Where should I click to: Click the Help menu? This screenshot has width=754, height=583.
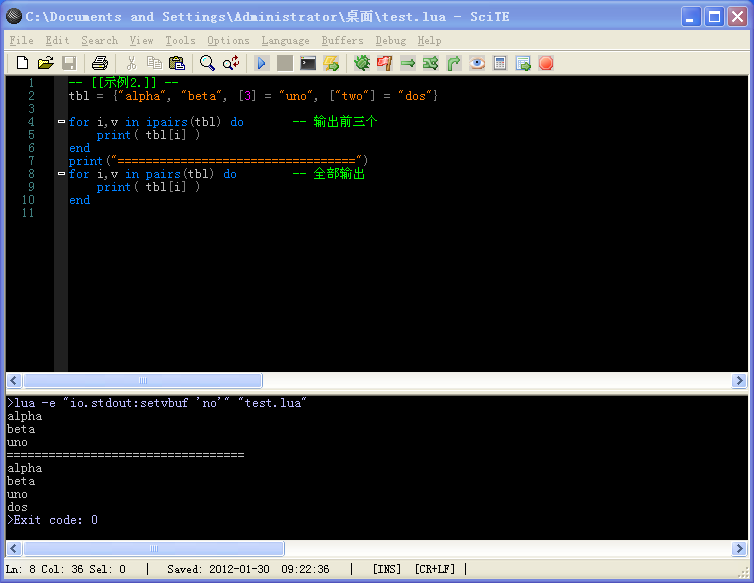tap(429, 40)
